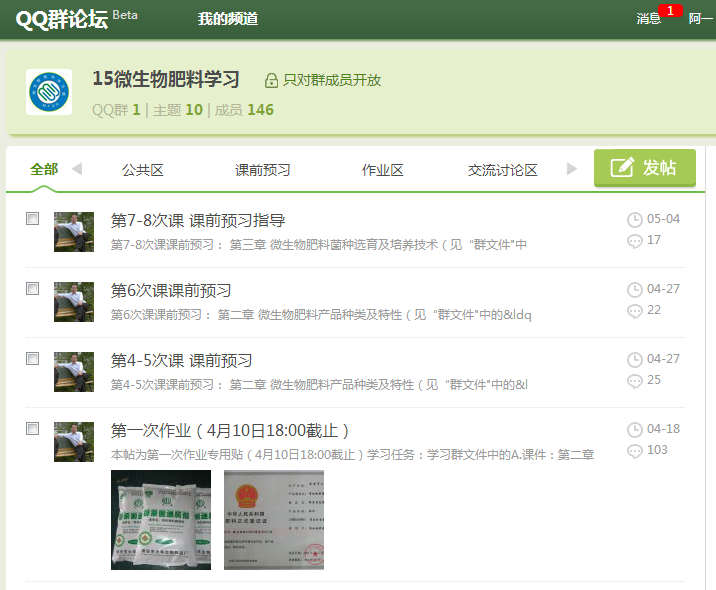This screenshot has height=590, width=716.
Task: Check the box for 第7-8次课 课前预习指导
Action: pyautogui.click(x=33, y=218)
